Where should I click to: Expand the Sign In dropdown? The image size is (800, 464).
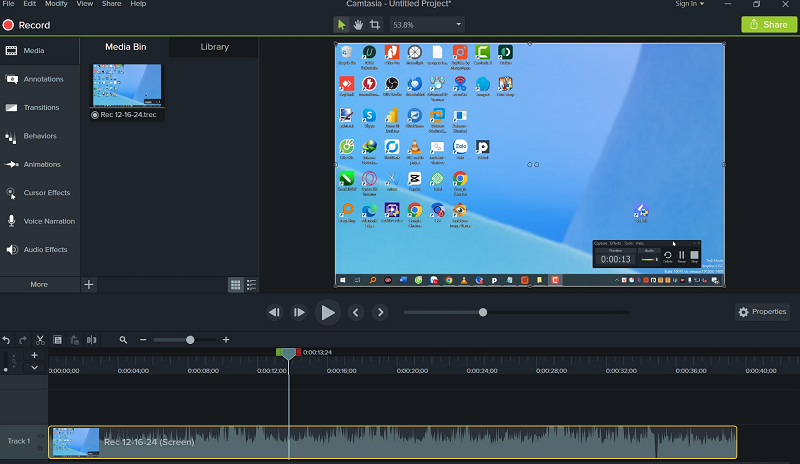point(689,4)
